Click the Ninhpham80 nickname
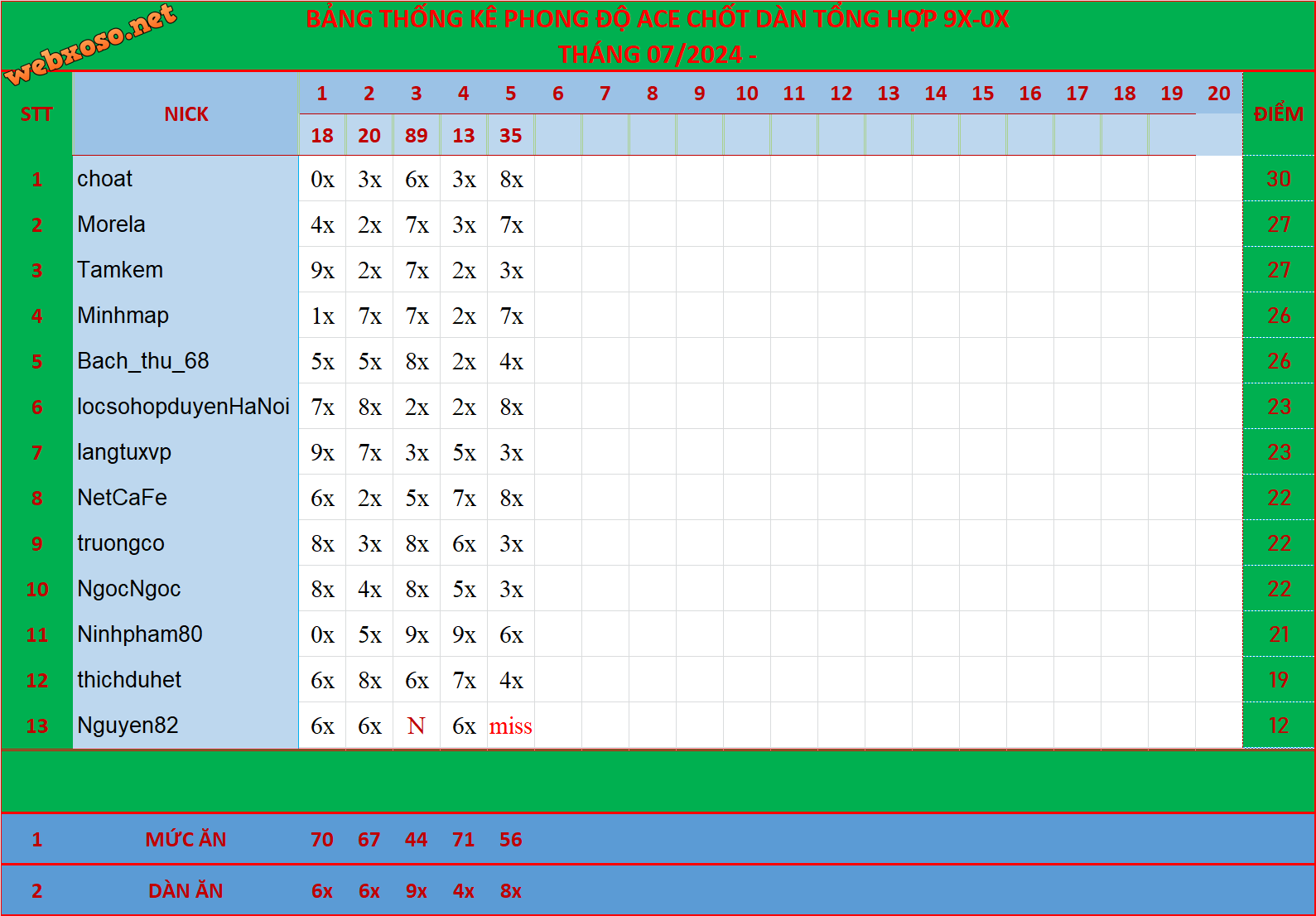Screen dimensions: 1316x916 tap(186, 634)
